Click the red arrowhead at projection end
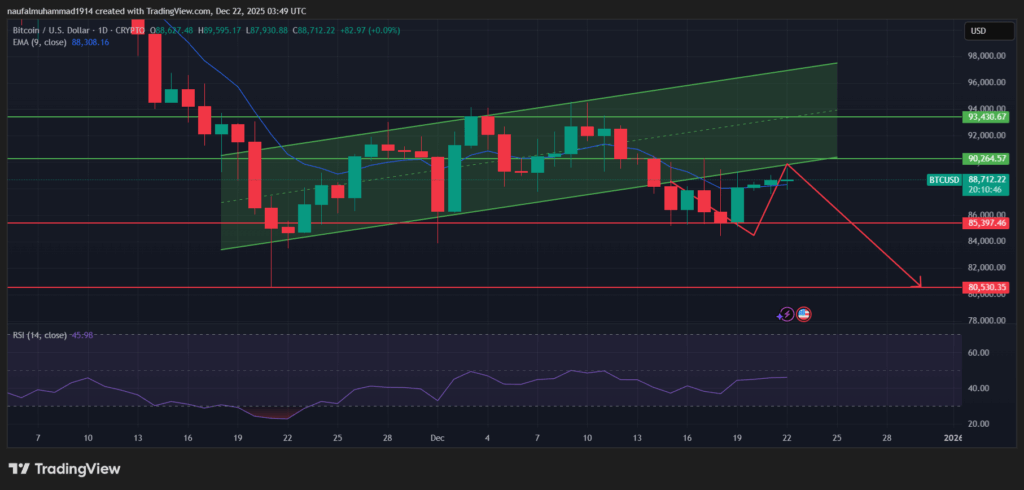This screenshot has width=1024, height=490. click(x=917, y=285)
